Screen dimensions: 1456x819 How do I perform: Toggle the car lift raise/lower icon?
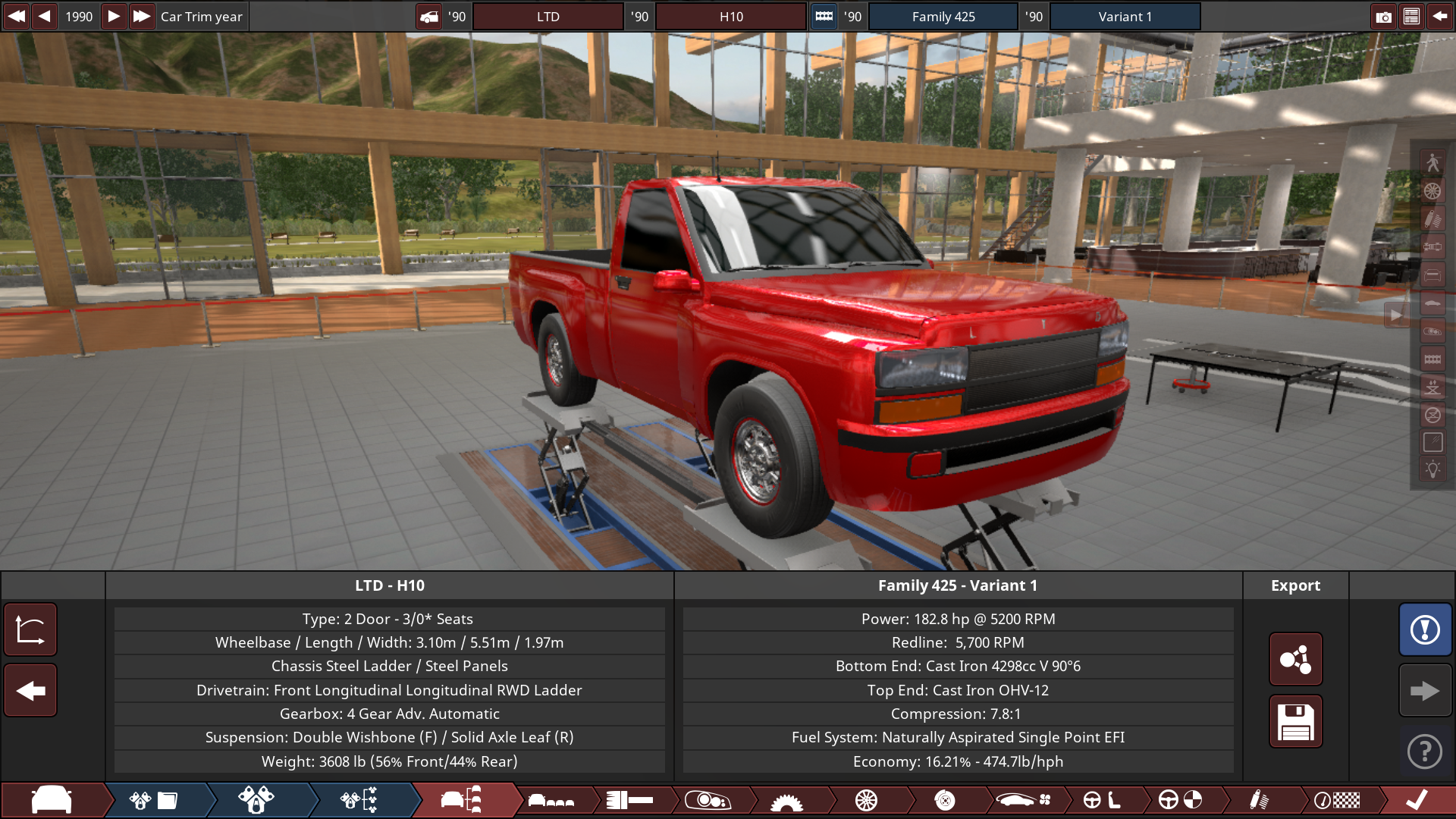point(1432,387)
